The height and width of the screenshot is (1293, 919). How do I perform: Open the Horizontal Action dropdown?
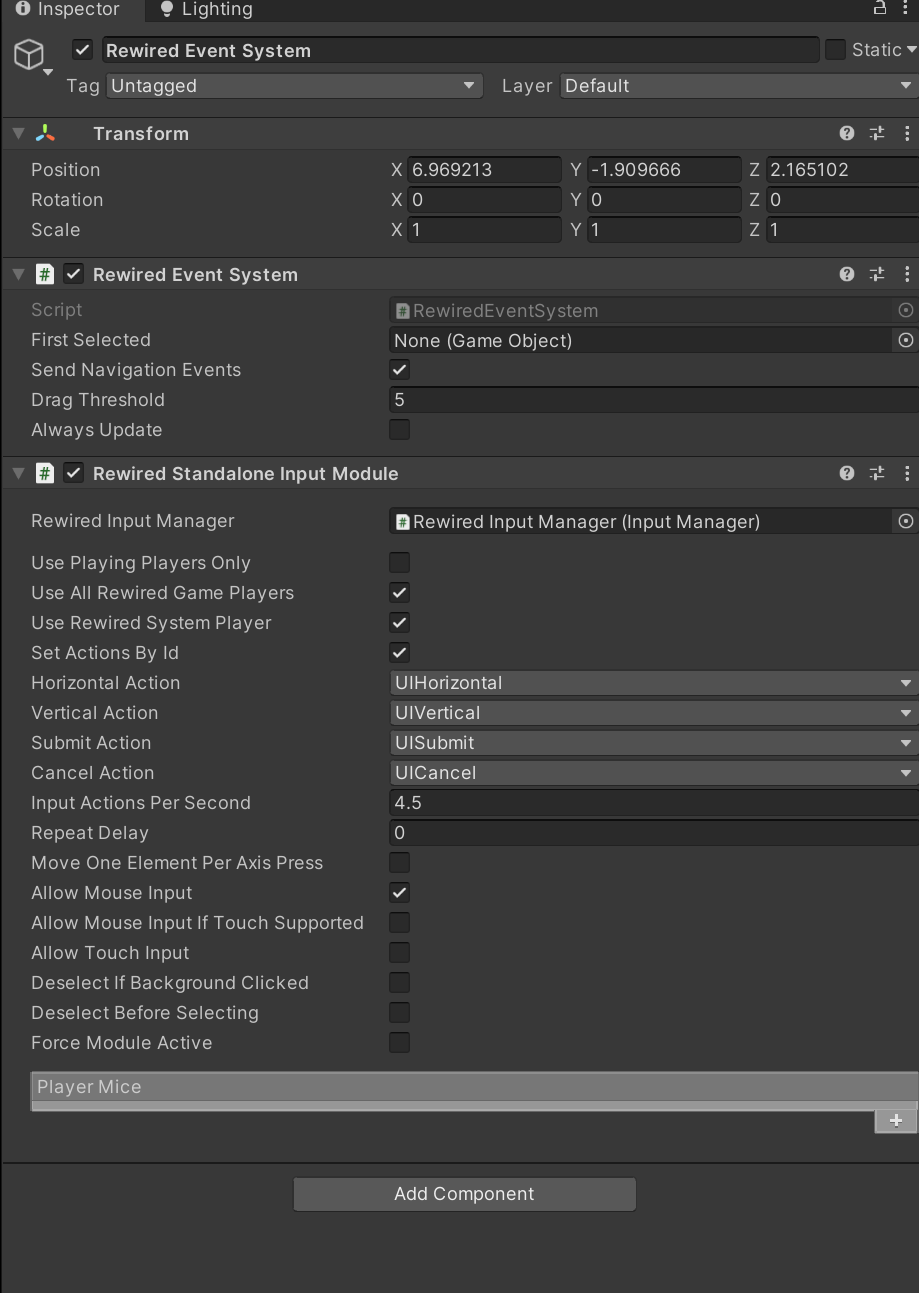click(x=654, y=683)
